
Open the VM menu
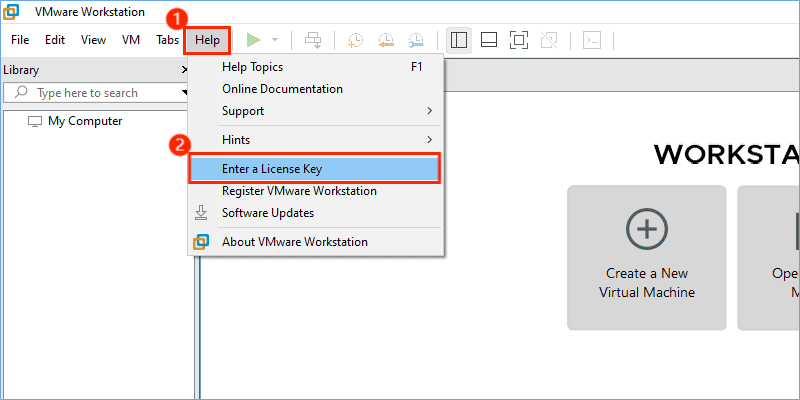click(131, 40)
